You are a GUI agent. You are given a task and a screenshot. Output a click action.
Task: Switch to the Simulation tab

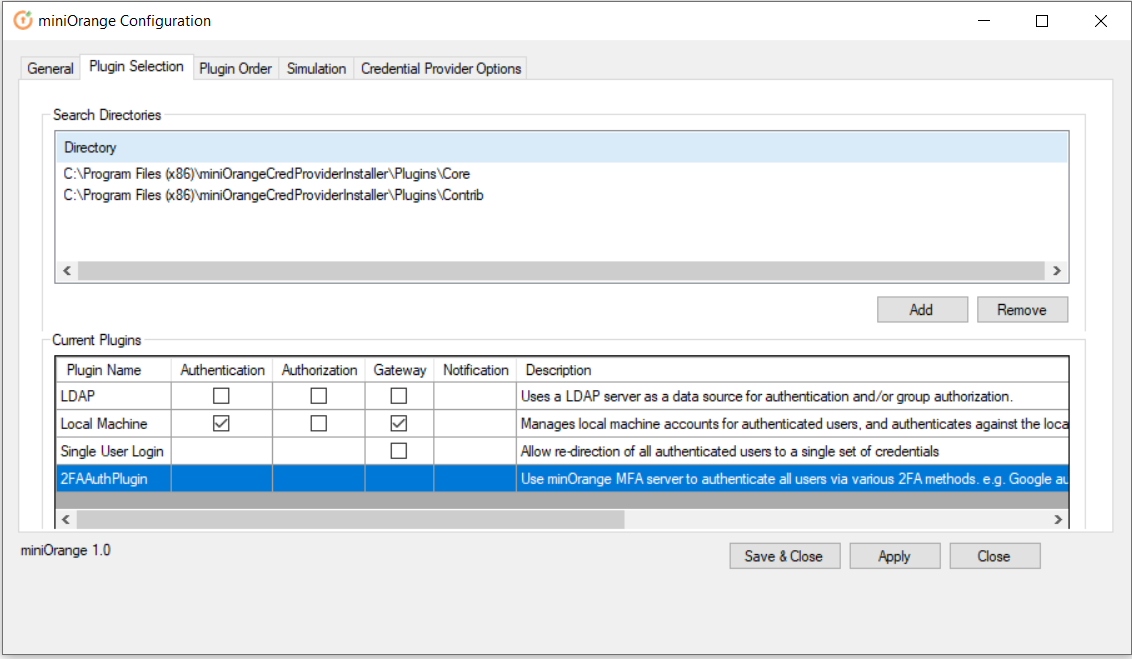[316, 69]
